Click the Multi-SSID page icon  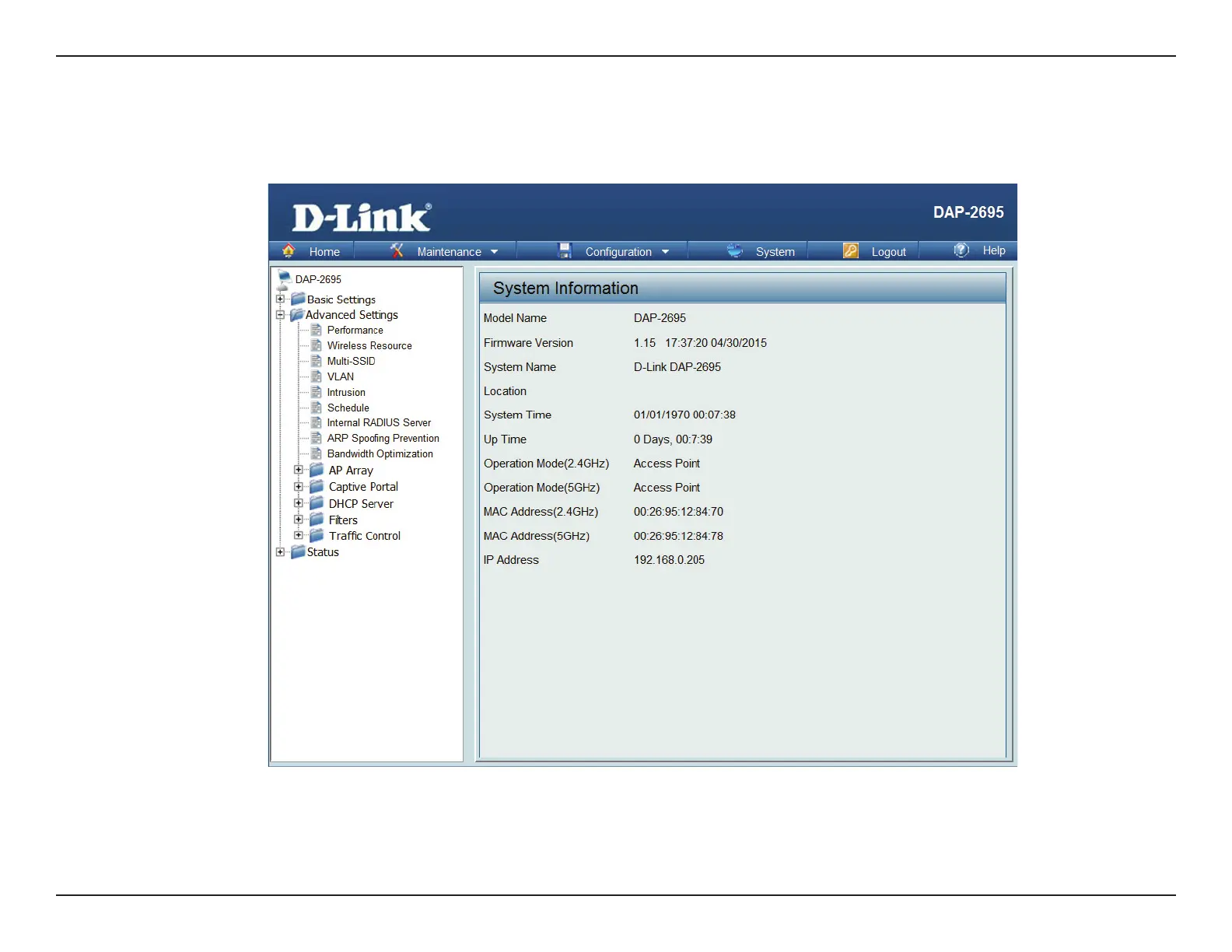(317, 361)
